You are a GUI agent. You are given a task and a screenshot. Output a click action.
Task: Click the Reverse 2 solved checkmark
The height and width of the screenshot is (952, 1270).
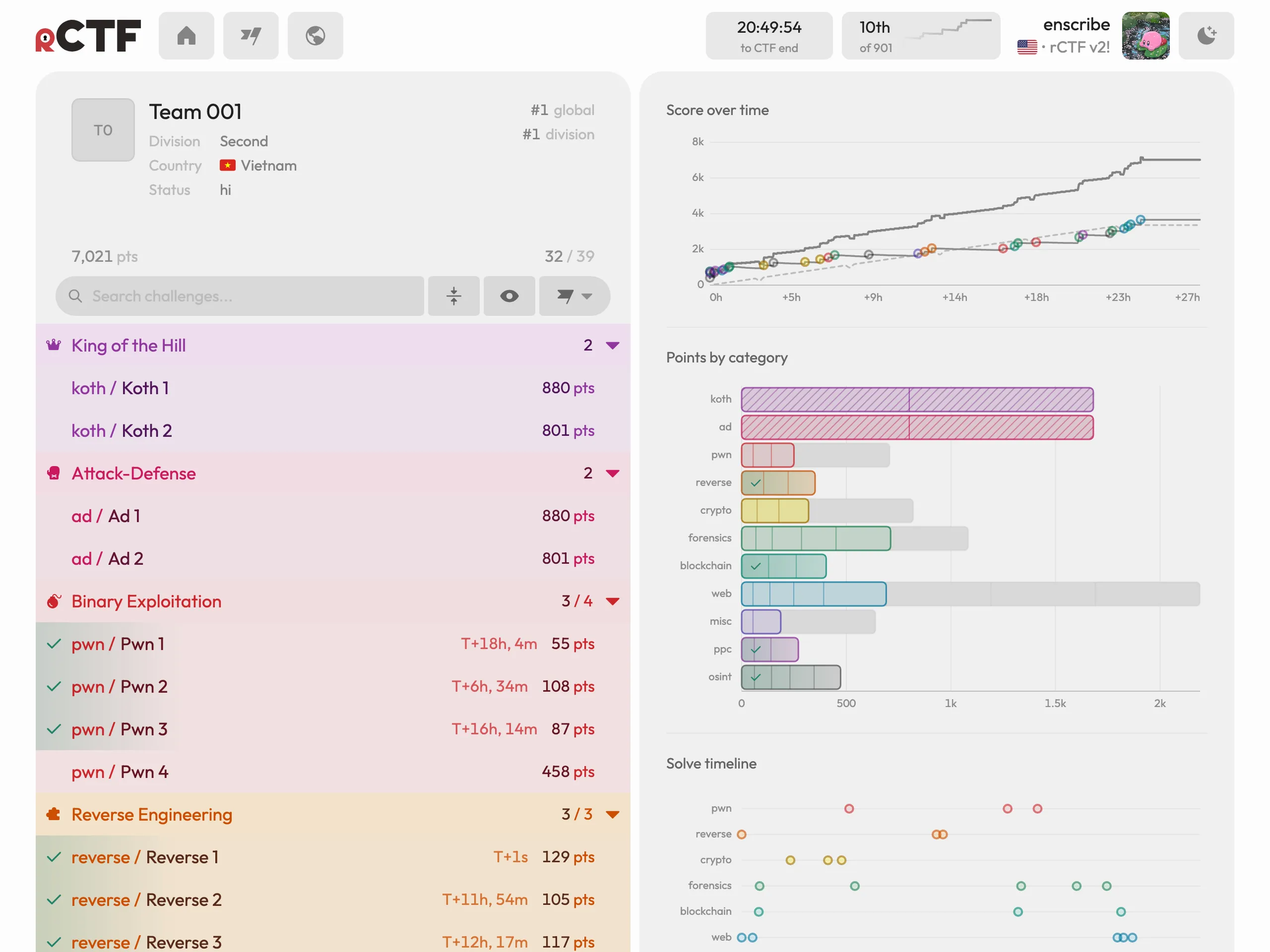[54, 900]
